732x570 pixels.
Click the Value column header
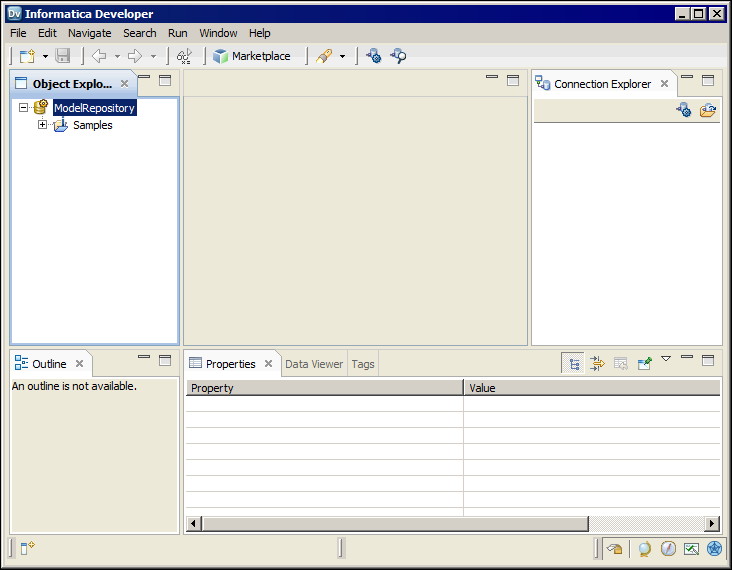coord(592,387)
